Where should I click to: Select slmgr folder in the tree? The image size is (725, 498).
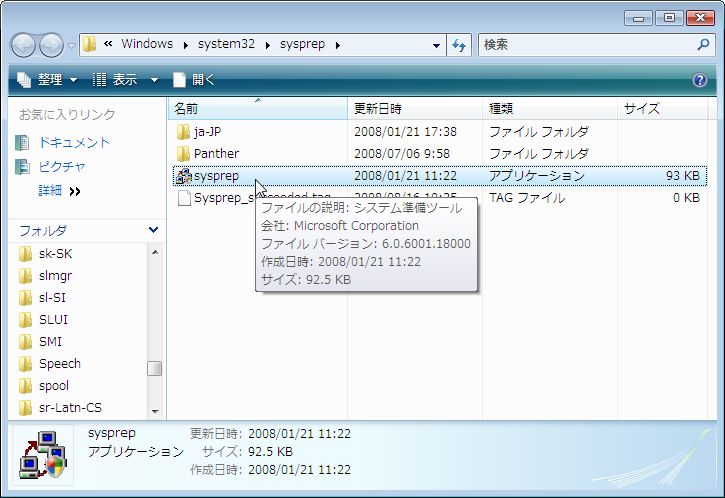[55, 276]
